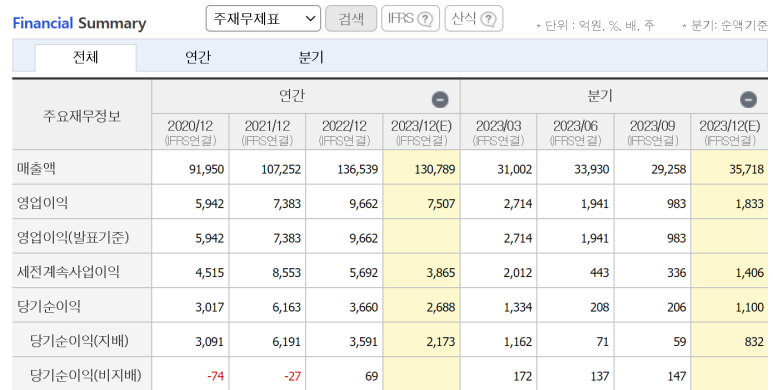The image size is (773, 390).
Task: Select pre-tax profit value 4,515
Action: tap(210, 273)
